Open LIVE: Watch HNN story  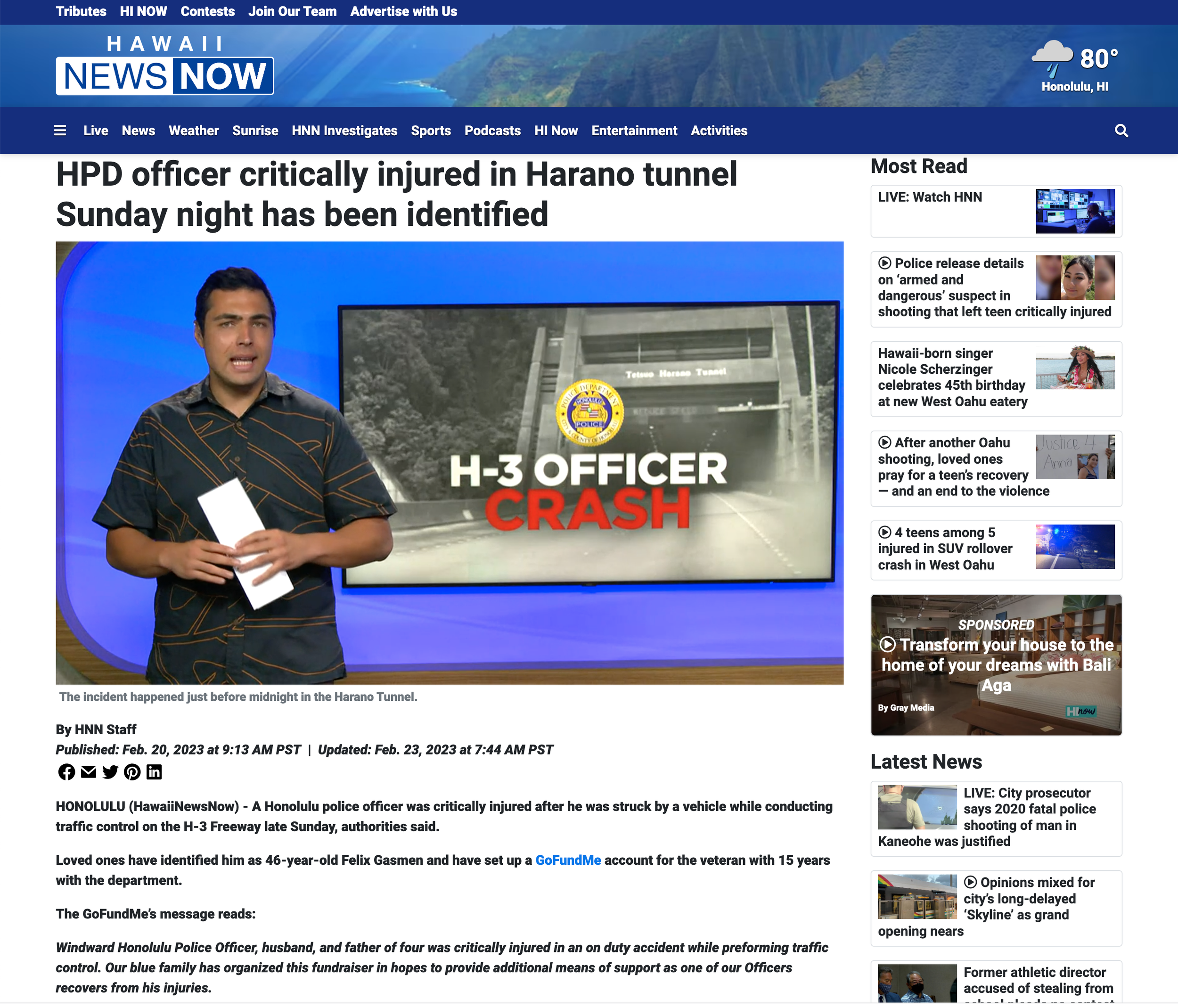930,197
